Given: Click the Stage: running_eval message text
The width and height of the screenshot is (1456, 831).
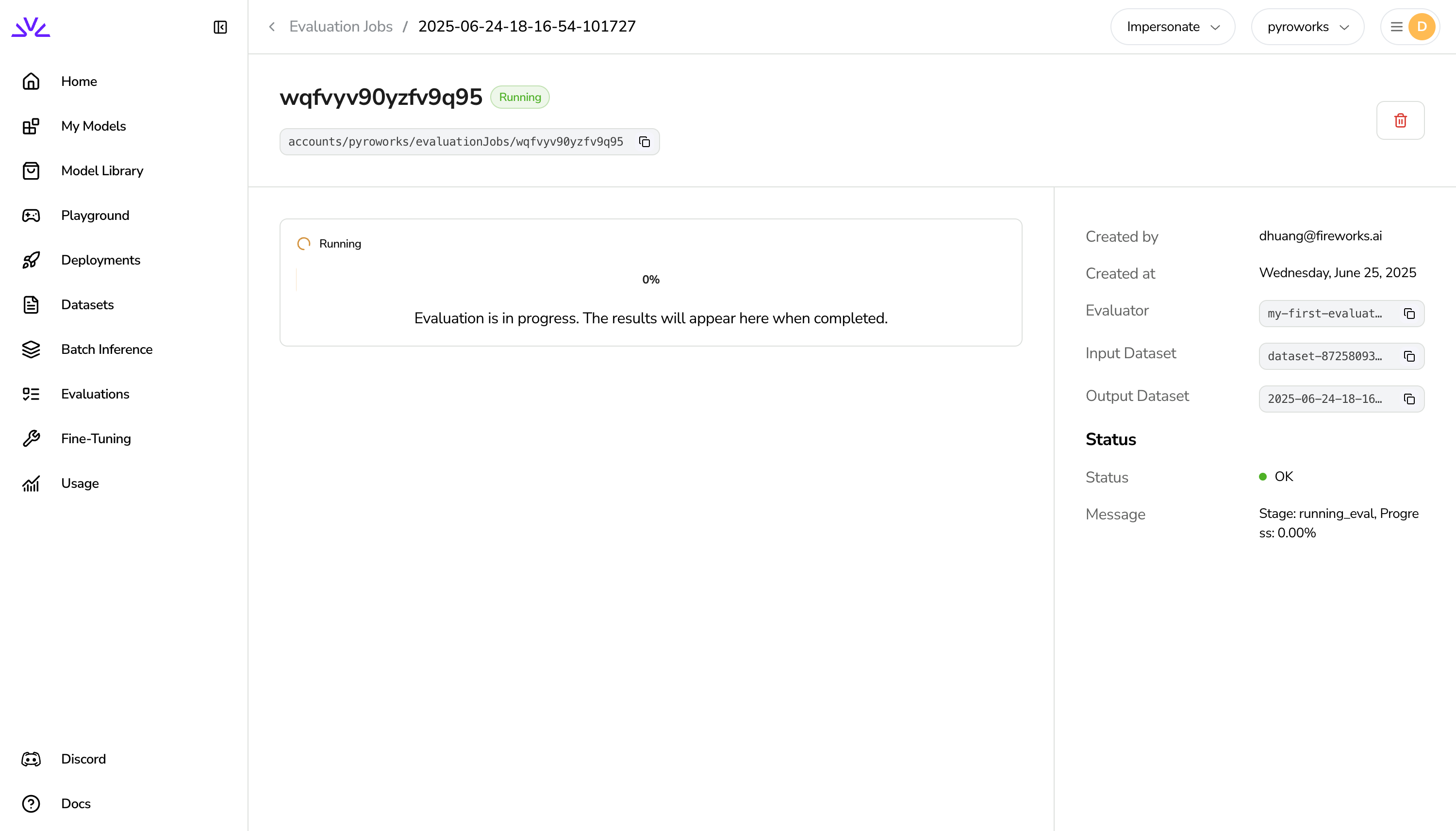Looking at the screenshot, I should 1339,523.
